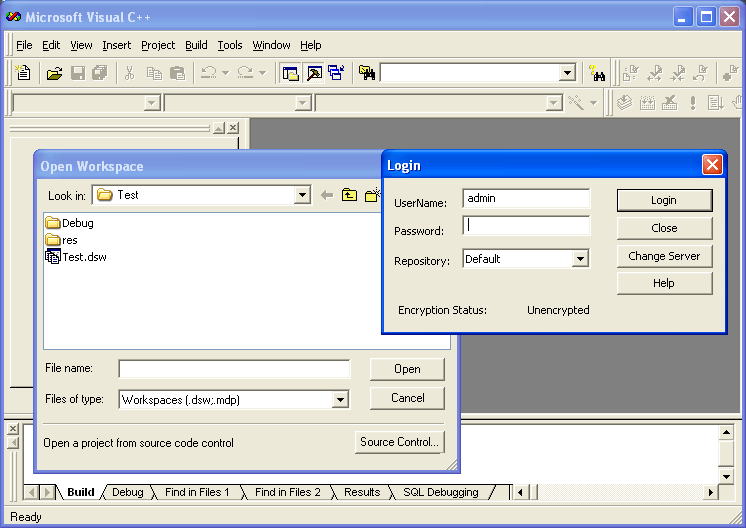Click the Up One Level folder icon
Screen dimensions: 746x528
coord(349,195)
